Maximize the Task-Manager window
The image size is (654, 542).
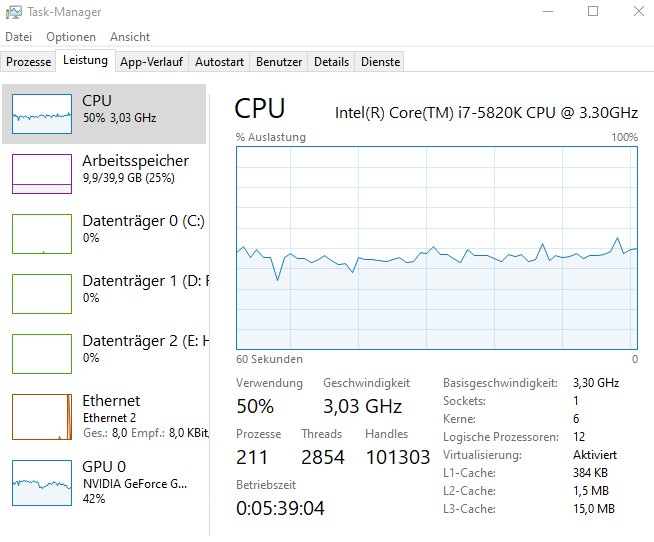(593, 11)
